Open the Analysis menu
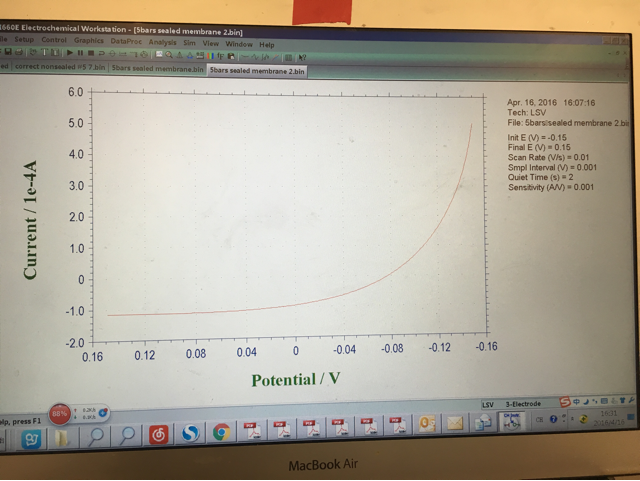 tap(162, 42)
